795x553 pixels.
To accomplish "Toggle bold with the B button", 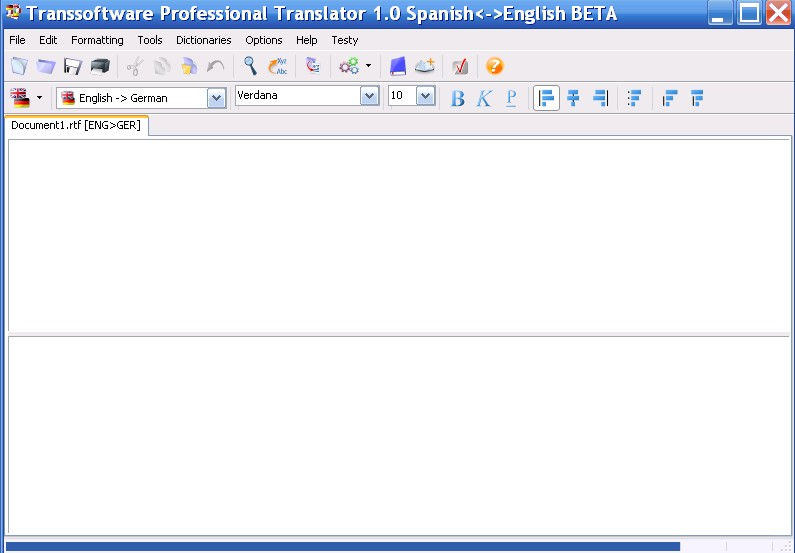I will (457, 98).
